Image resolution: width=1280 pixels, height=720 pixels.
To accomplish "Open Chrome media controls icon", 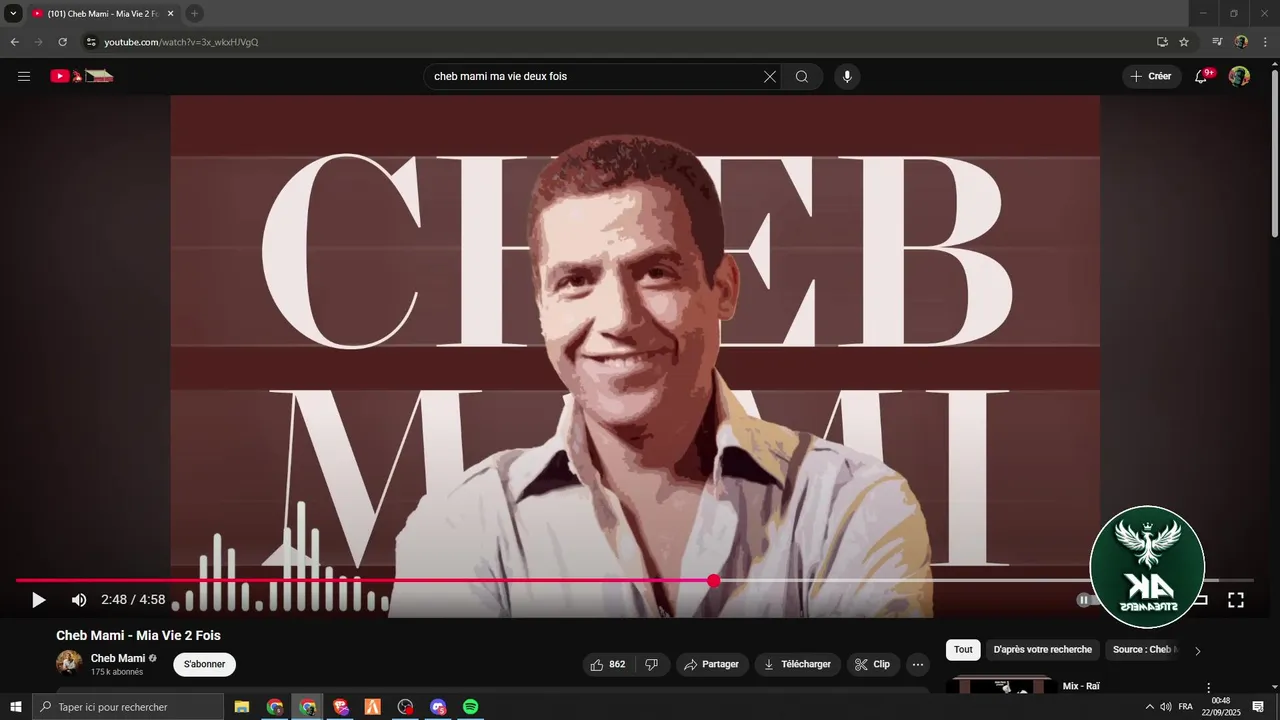I will pyautogui.click(x=1217, y=42).
